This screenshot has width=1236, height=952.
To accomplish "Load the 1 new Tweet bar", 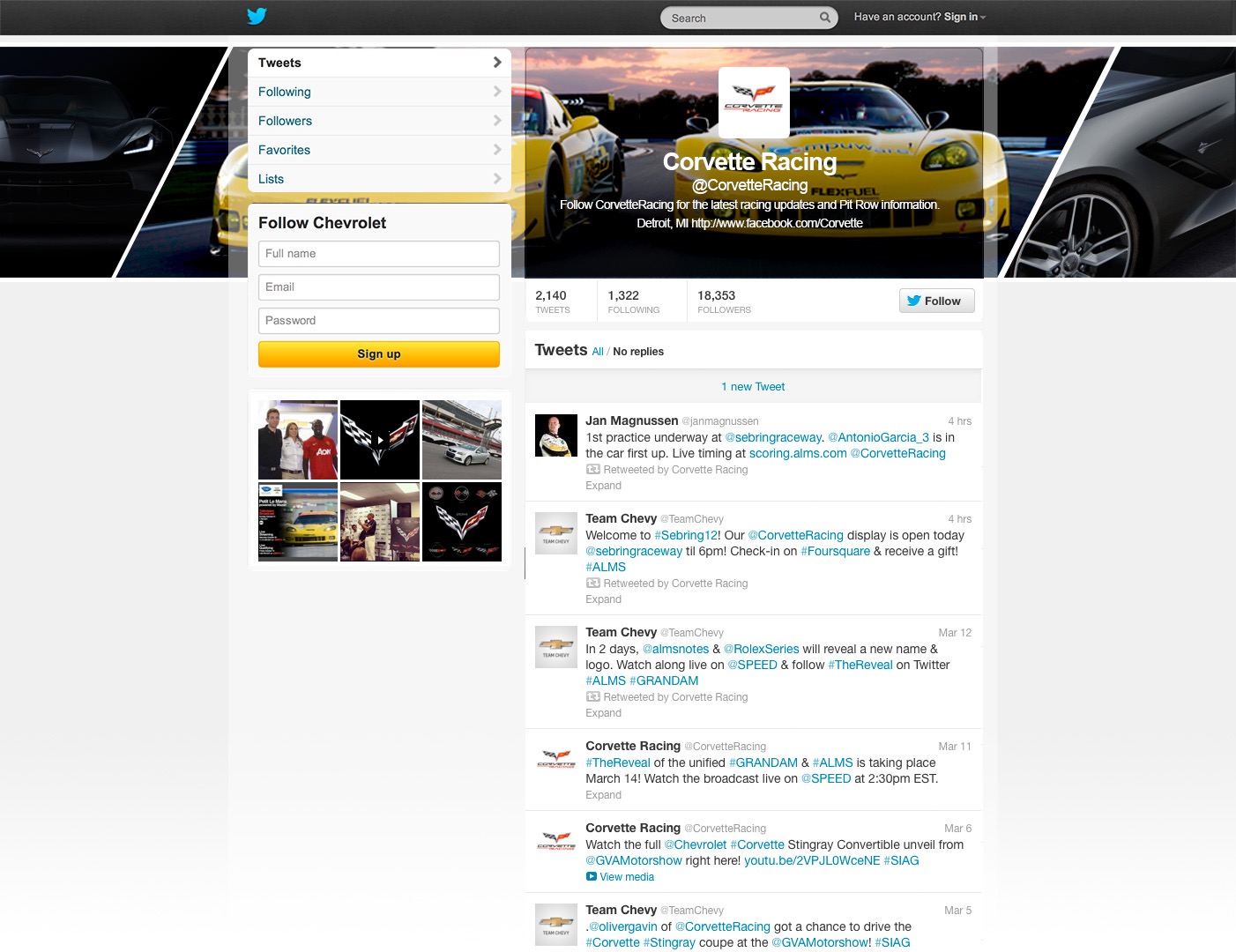I will tap(753, 386).
